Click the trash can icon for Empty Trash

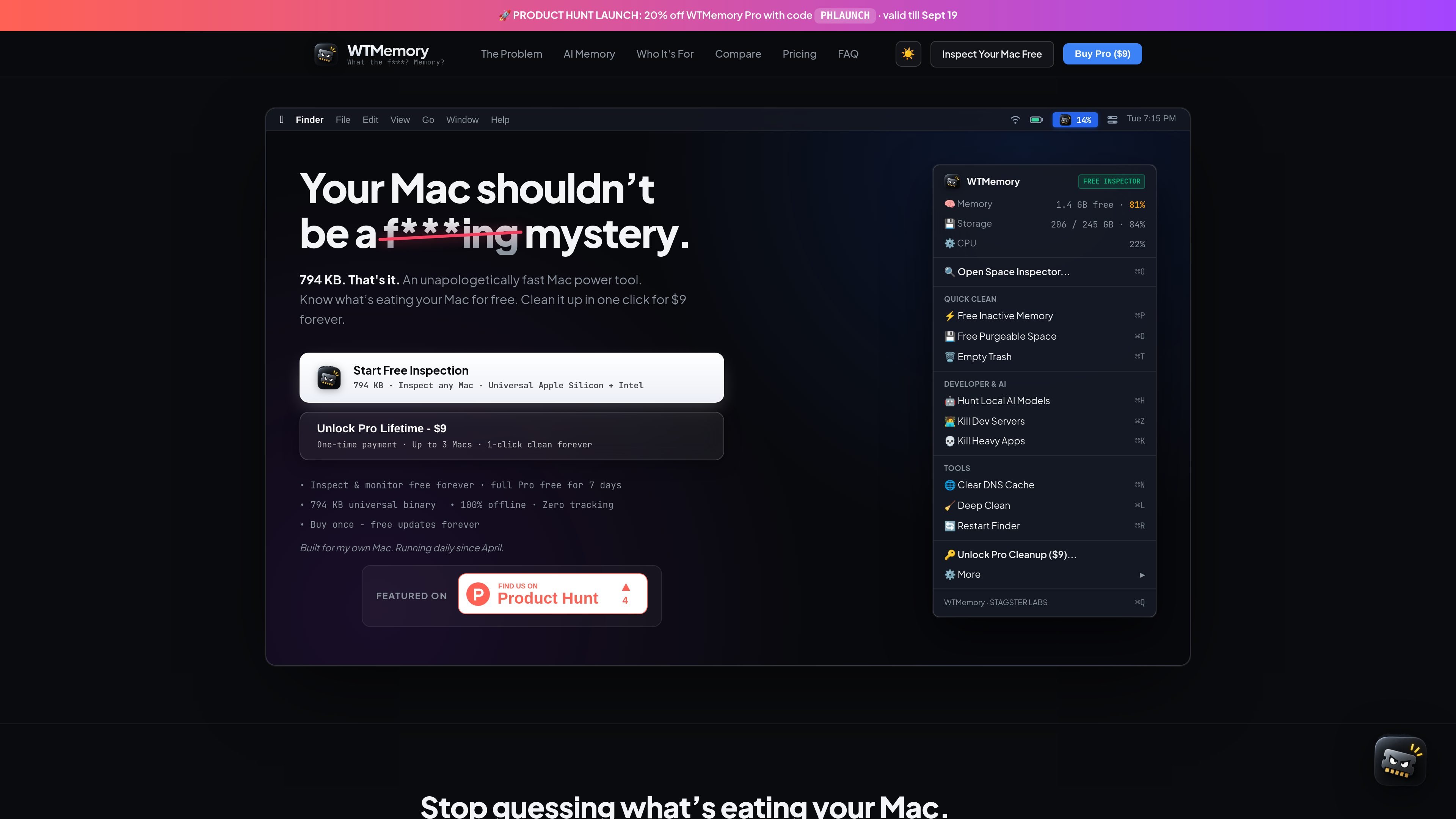(949, 357)
